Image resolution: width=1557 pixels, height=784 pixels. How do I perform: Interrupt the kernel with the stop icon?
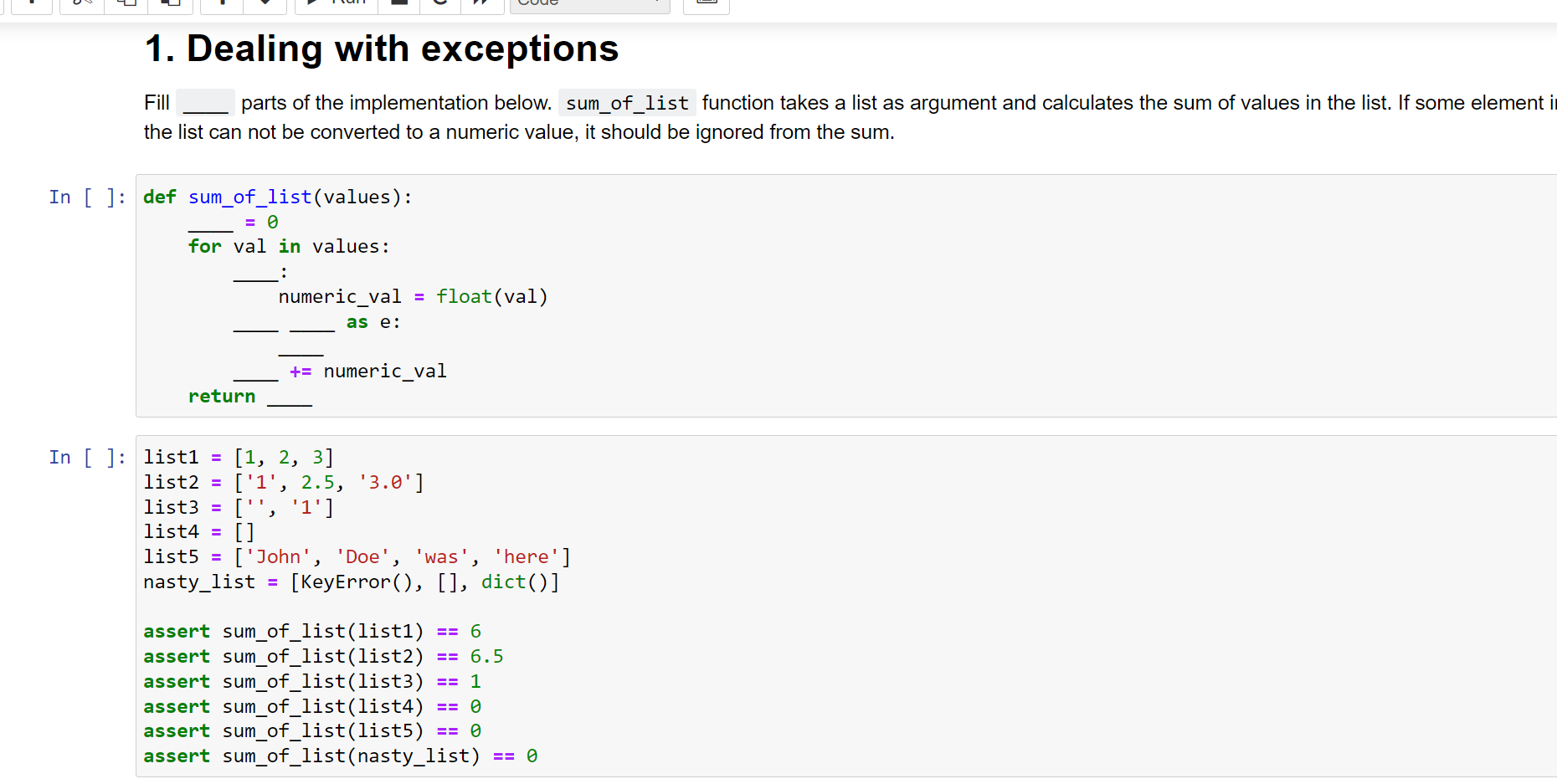pos(398,4)
